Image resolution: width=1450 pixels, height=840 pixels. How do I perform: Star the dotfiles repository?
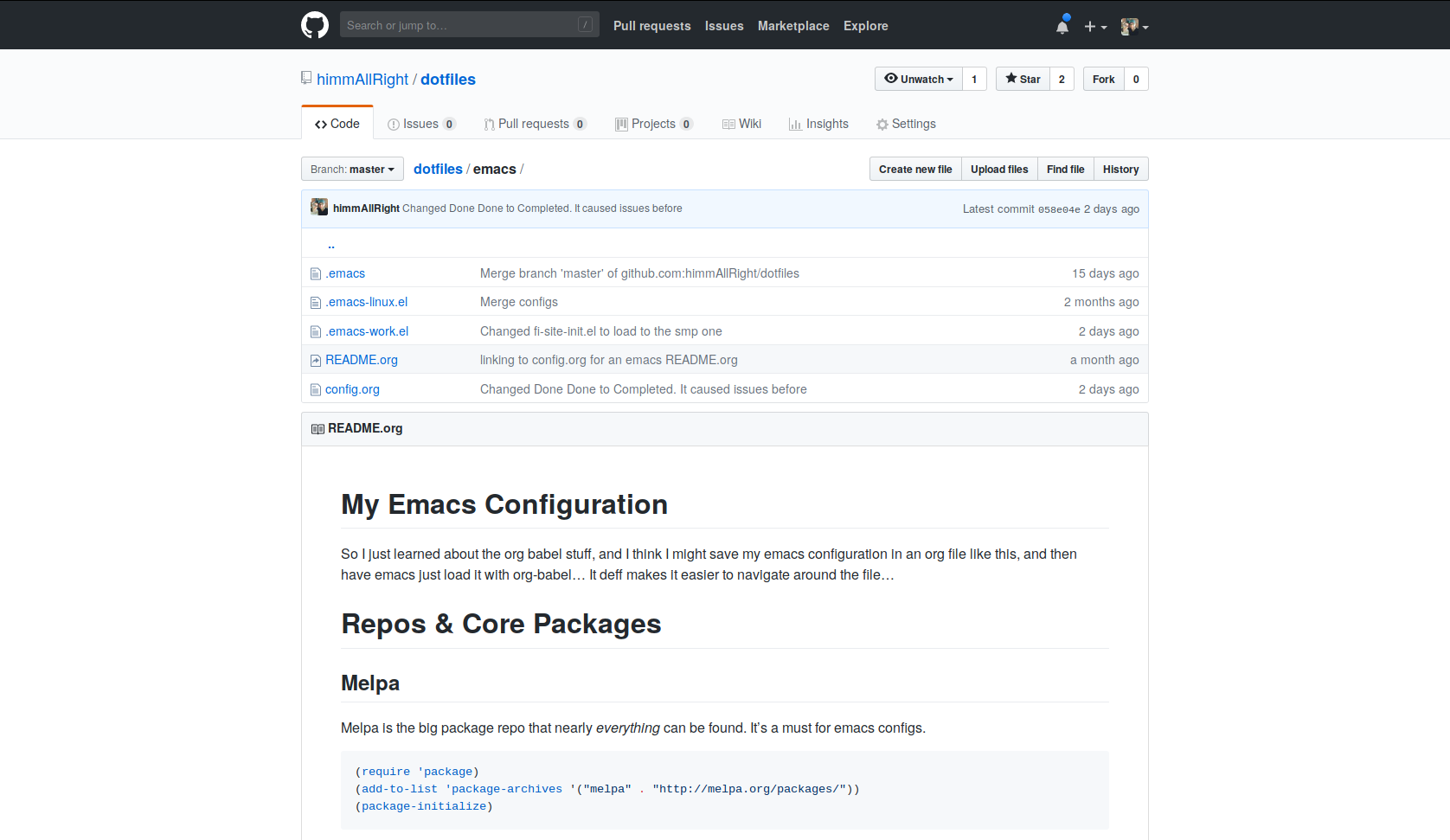(1023, 79)
